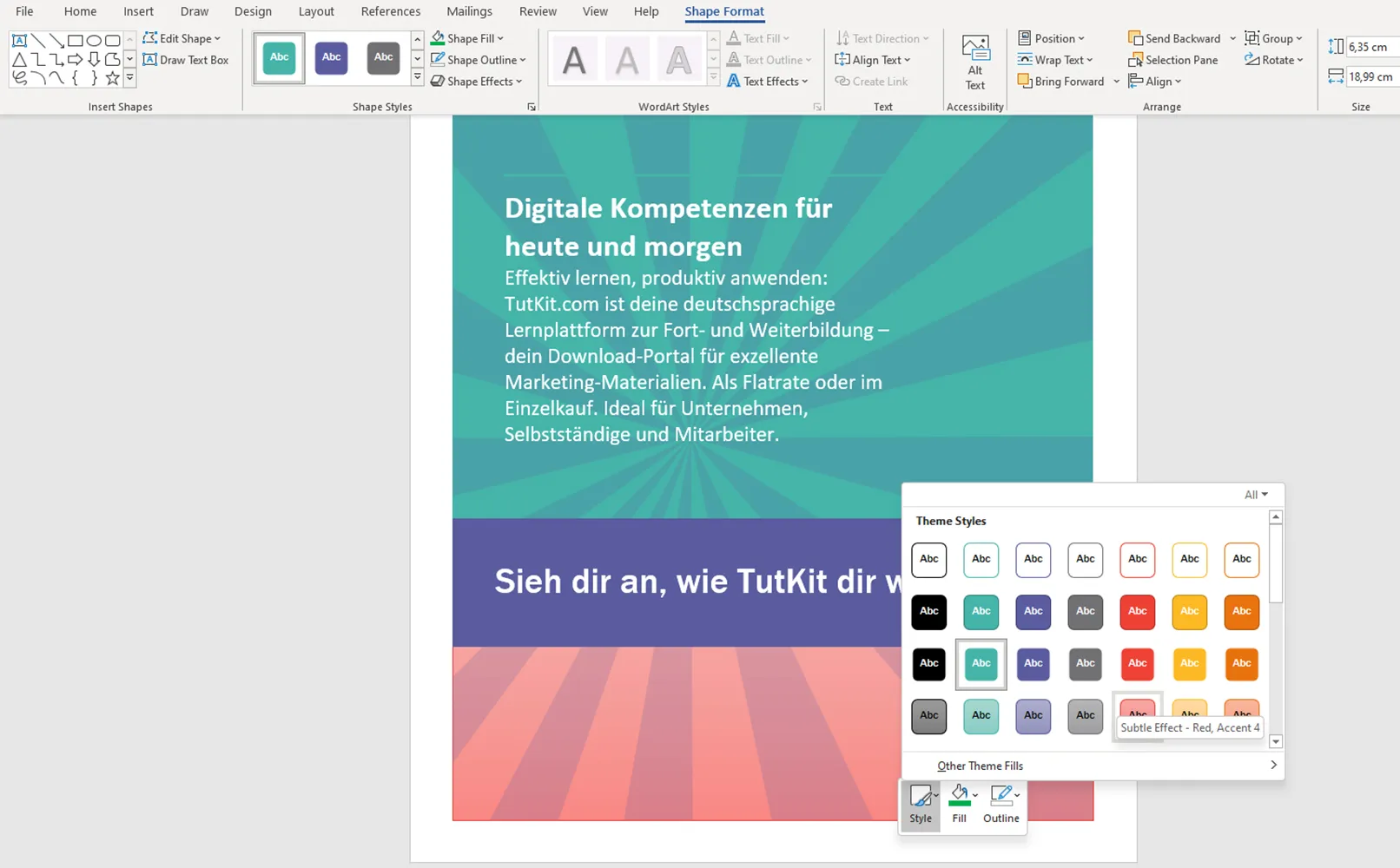This screenshot has height=868, width=1400.
Task: Open Align Text menu
Action: [x=873, y=60]
